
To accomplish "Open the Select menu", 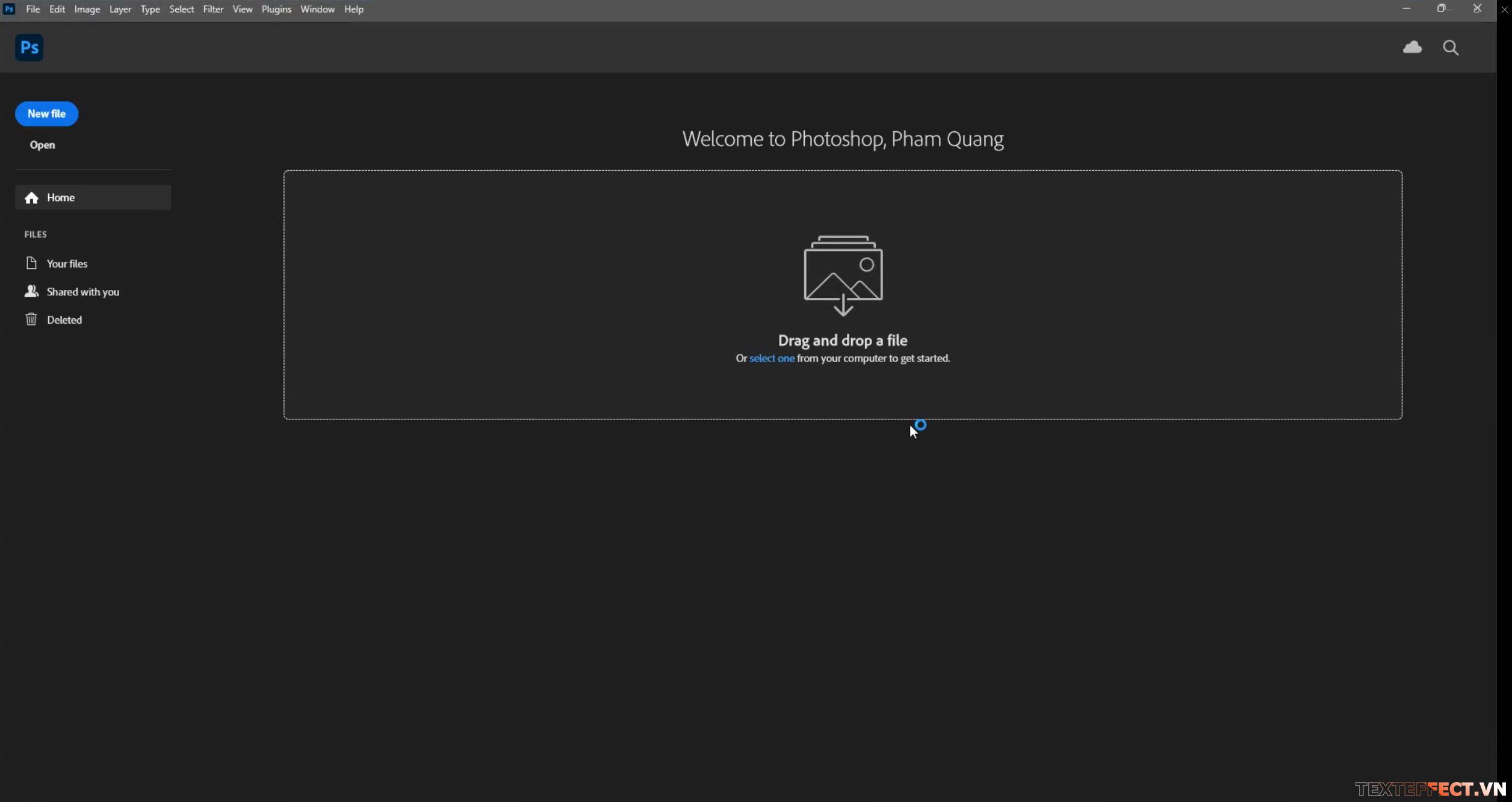I will click(182, 9).
